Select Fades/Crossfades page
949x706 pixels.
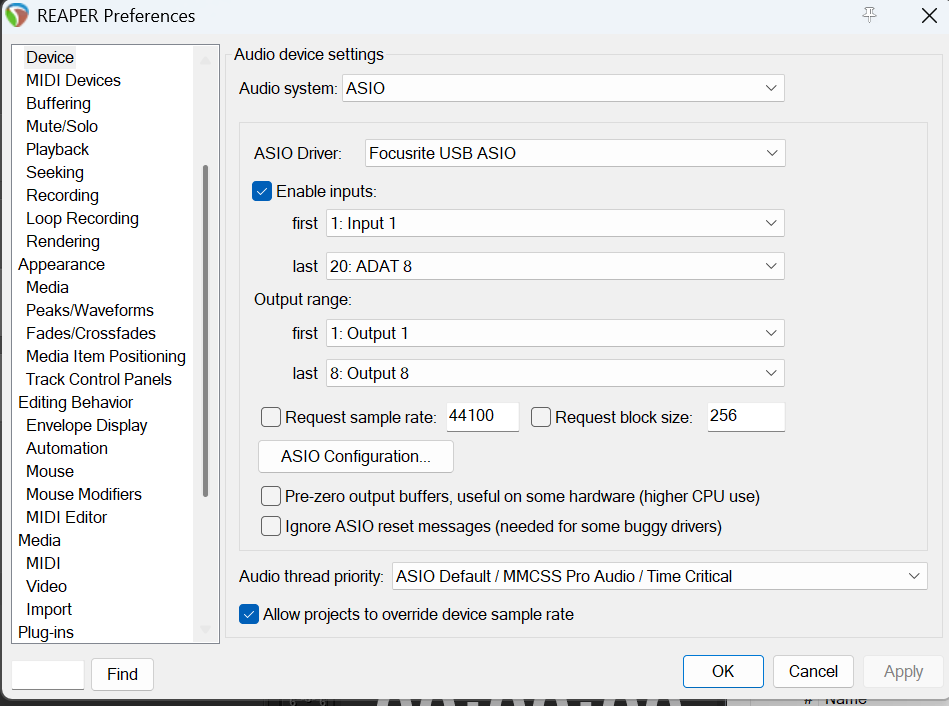coord(91,334)
